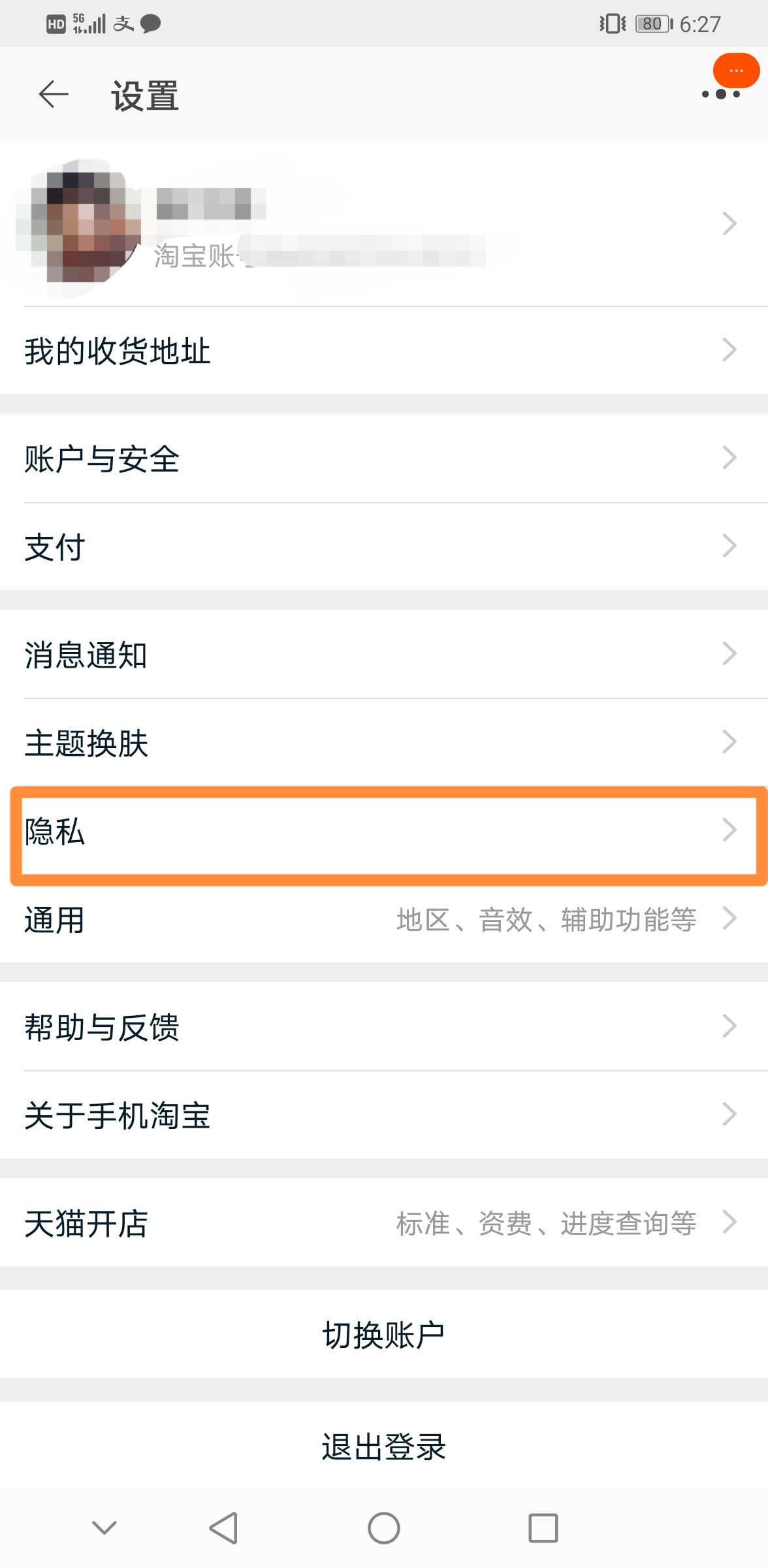Viewport: 768px width, 1568px height.
Task: Tap the orange message bubble badge
Action: (x=736, y=69)
